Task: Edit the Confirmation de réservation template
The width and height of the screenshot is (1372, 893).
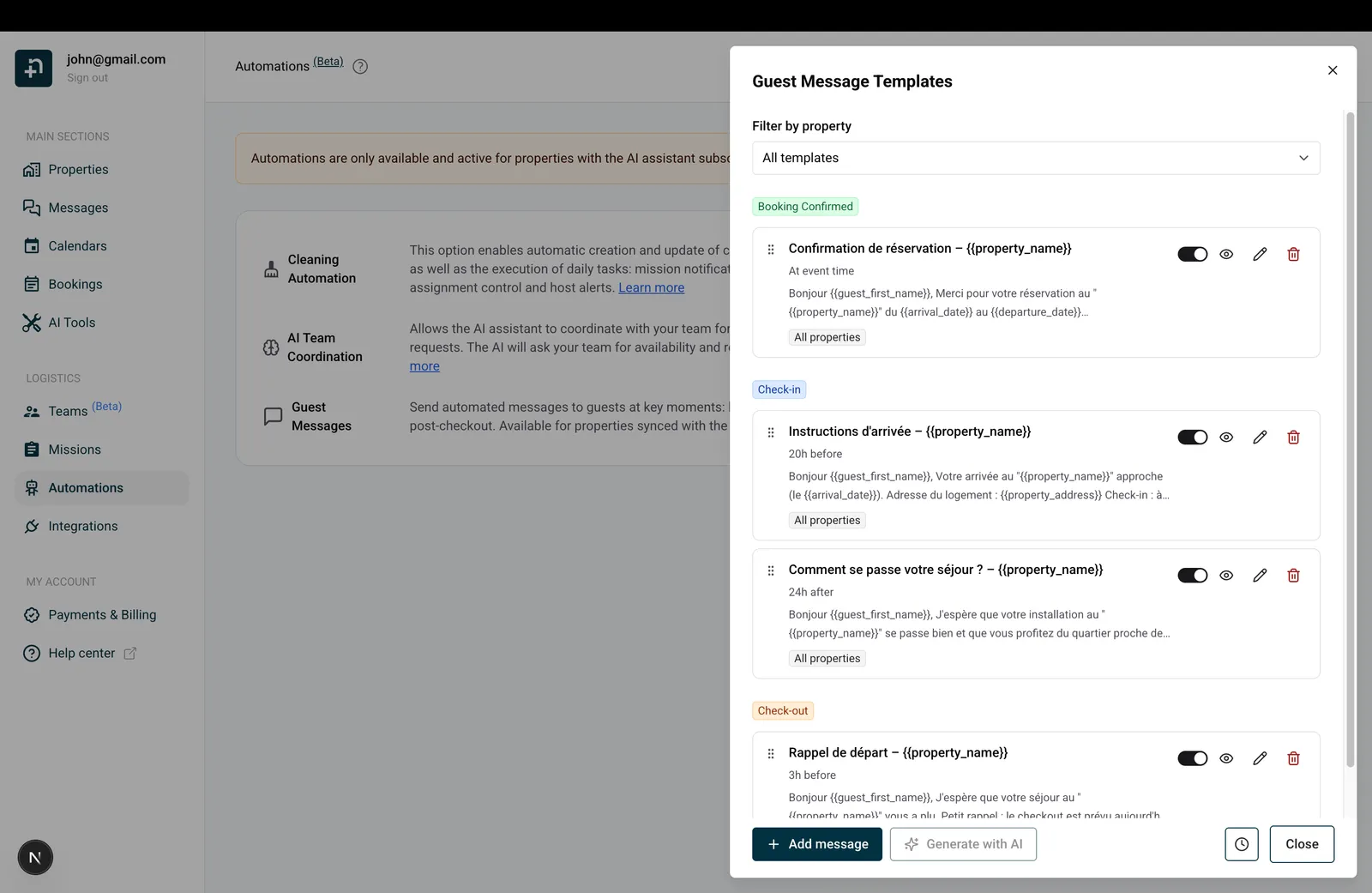Action: click(x=1260, y=254)
